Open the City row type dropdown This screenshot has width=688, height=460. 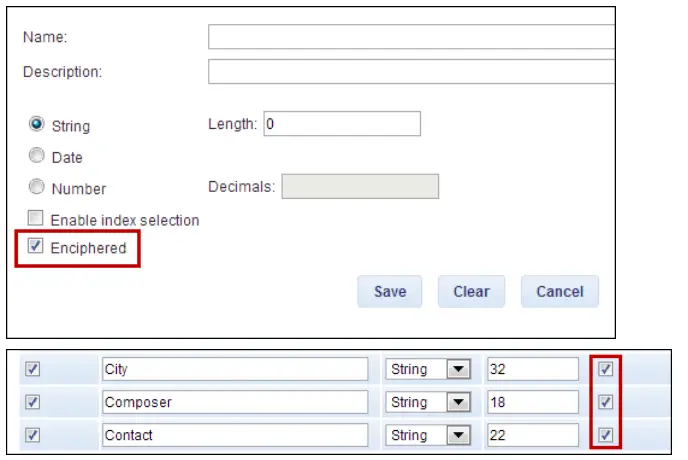(x=458, y=370)
